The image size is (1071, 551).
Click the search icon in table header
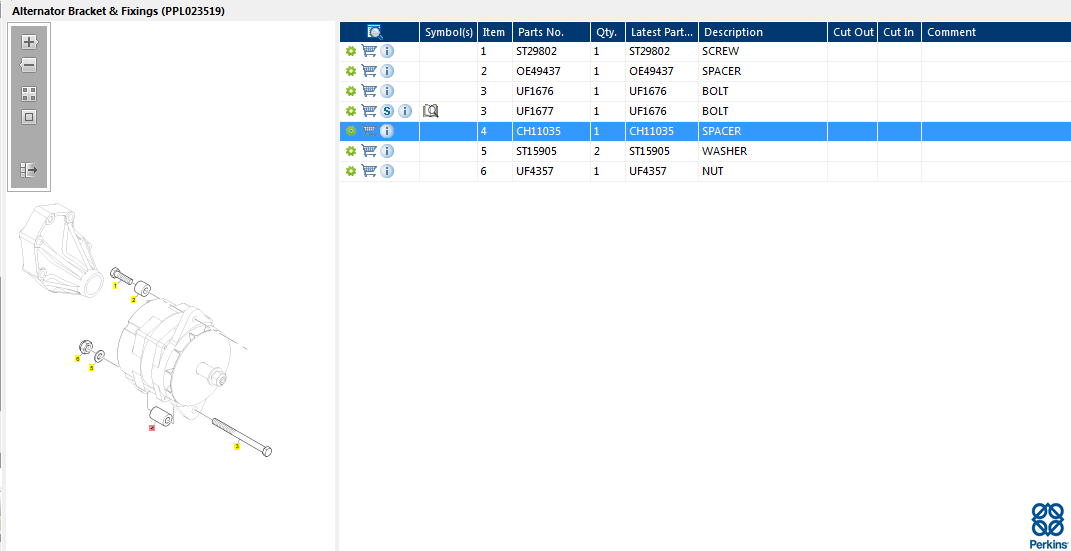[375, 32]
